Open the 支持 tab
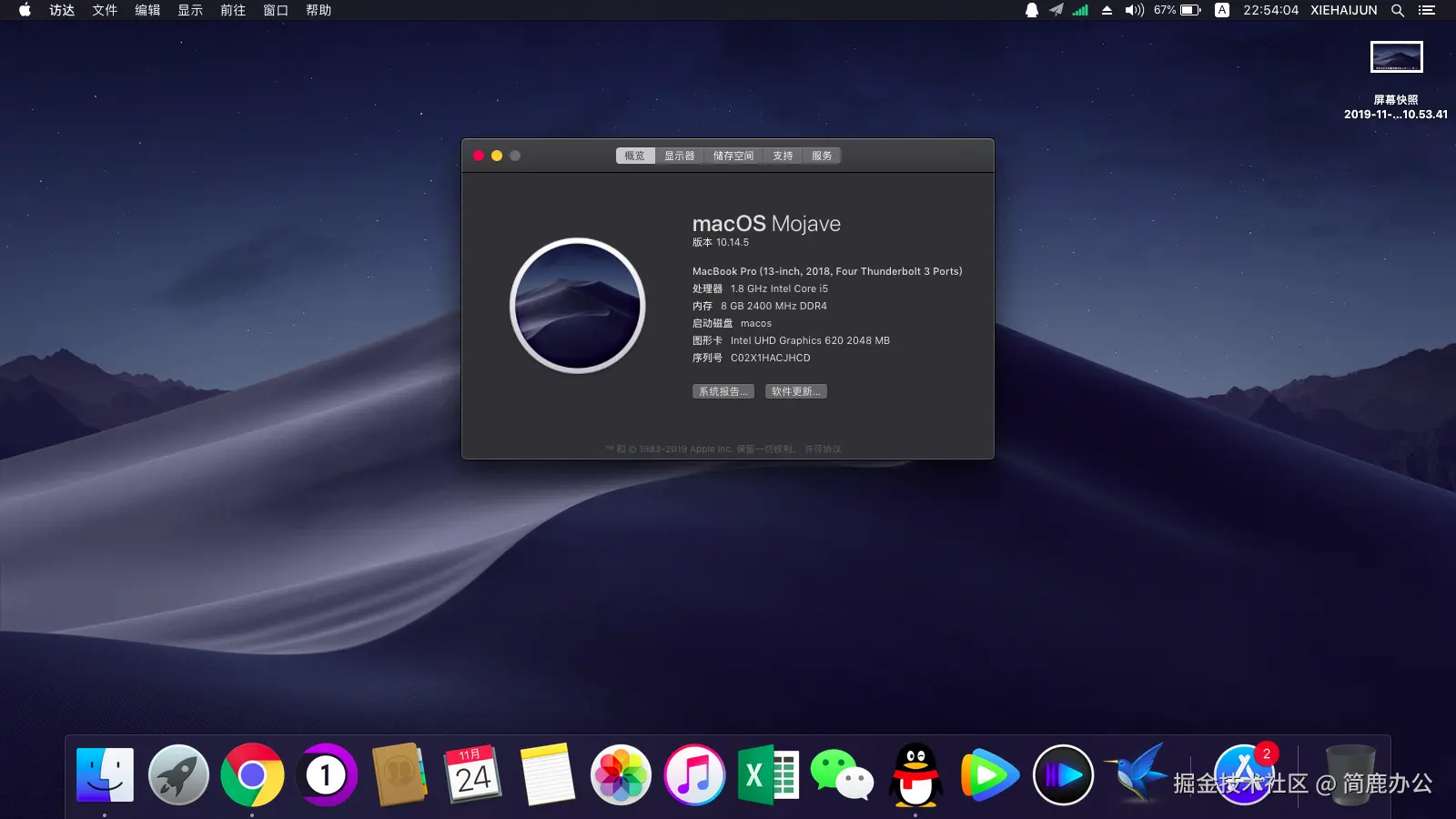This screenshot has width=1456, height=819. 783,155
